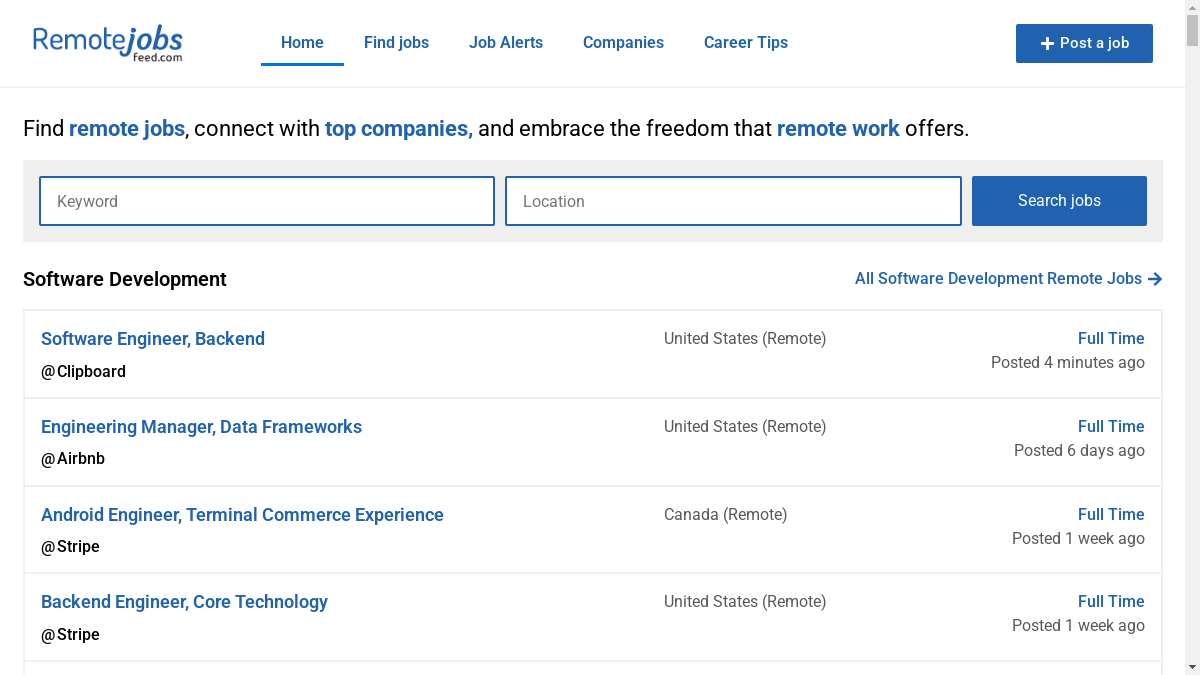Open Career Tips from the navigation bar
The image size is (1200, 675).
[746, 42]
